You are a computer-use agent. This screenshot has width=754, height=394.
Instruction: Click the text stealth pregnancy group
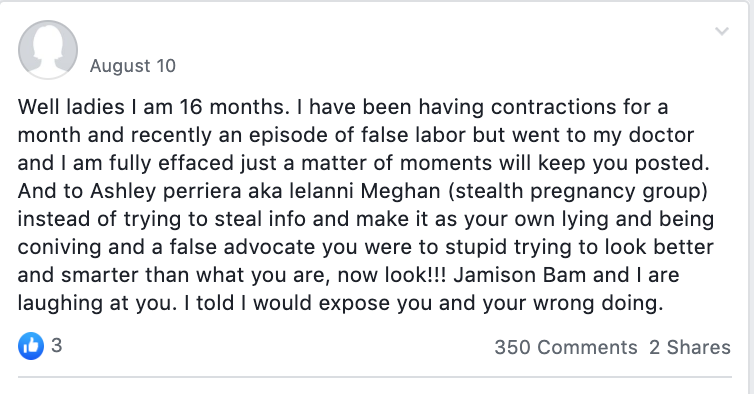click(x=578, y=191)
